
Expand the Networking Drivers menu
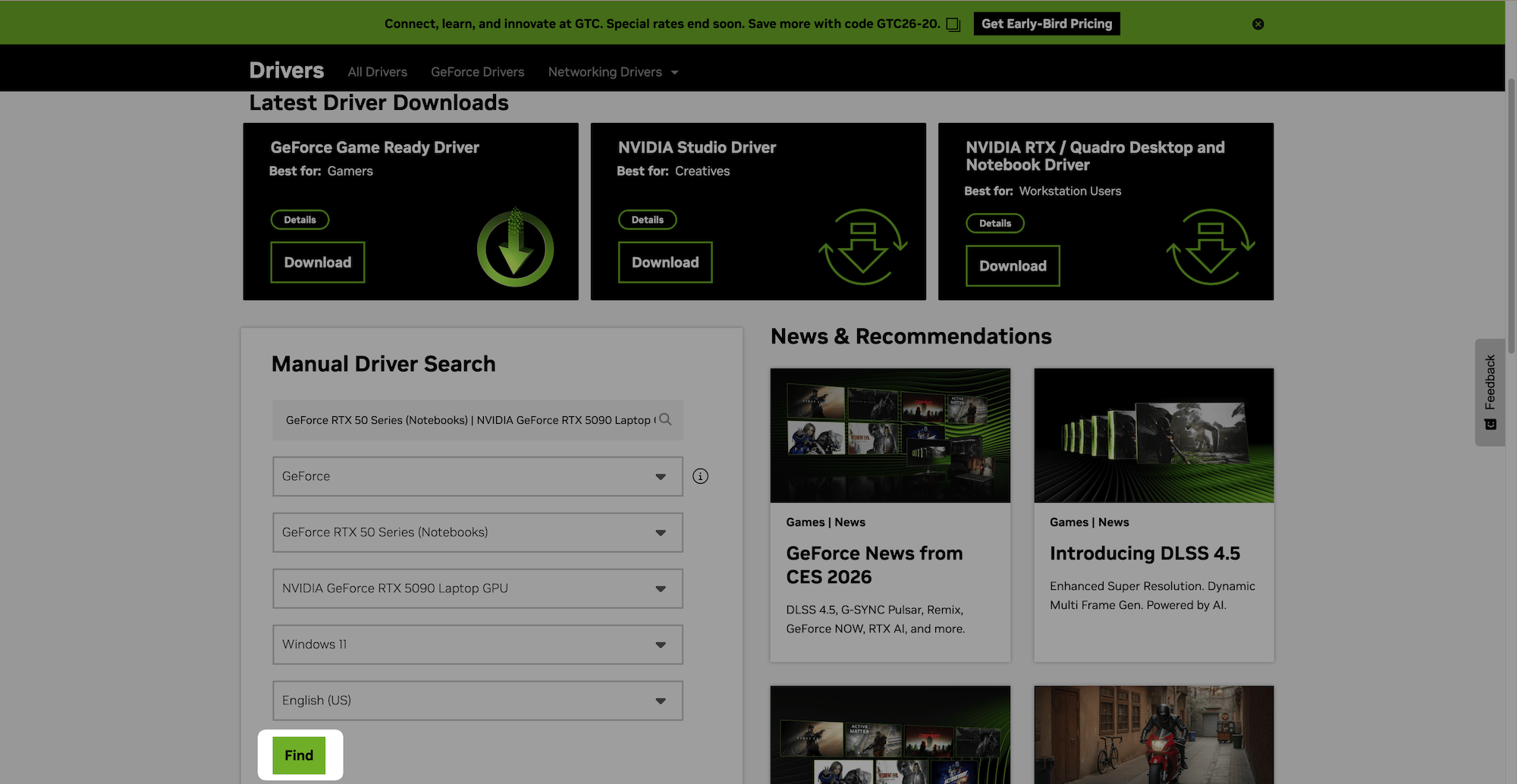(612, 71)
